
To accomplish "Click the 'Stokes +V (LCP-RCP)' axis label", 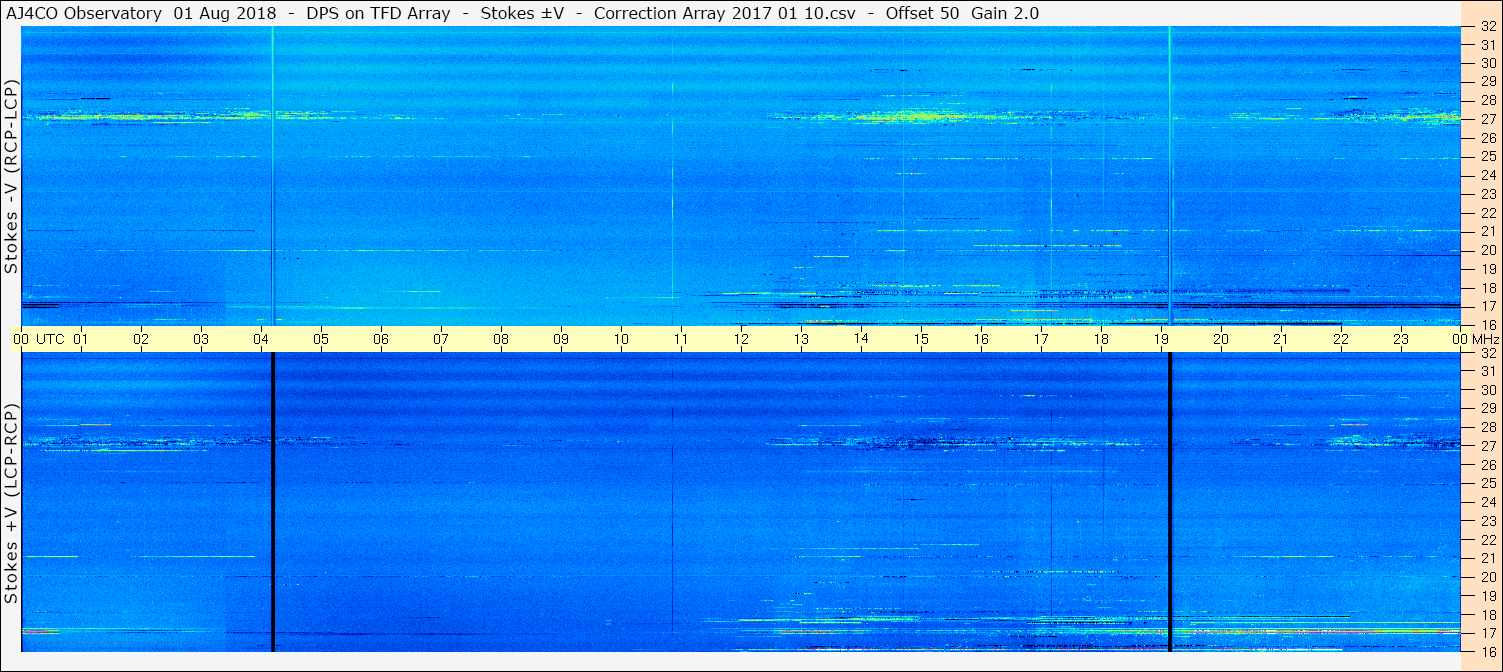I will point(11,503).
